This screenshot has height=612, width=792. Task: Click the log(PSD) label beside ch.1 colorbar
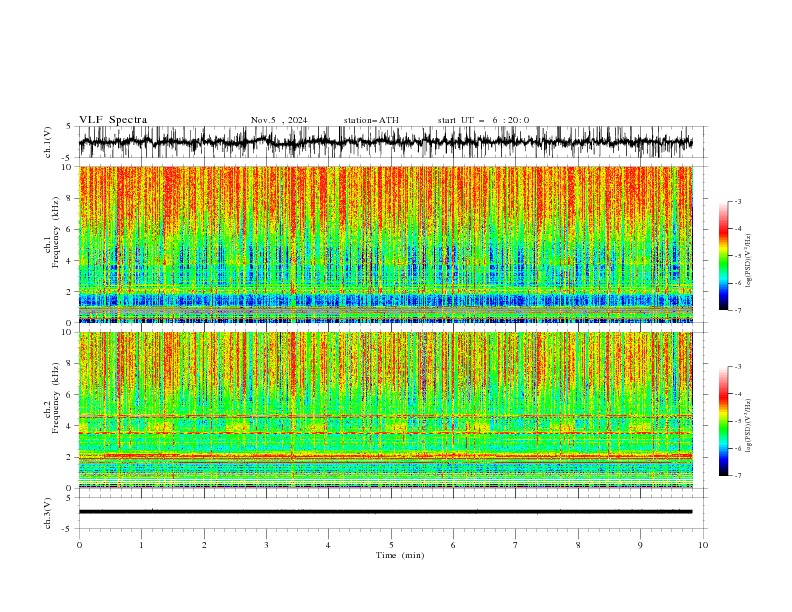tap(748, 261)
